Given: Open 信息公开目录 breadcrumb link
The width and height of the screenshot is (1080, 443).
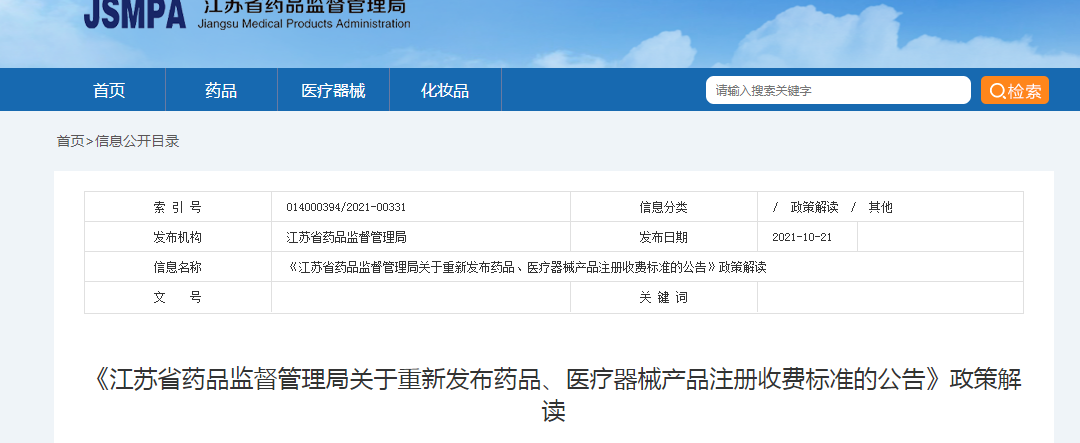Looking at the screenshot, I should pyautogui.click(x=137, y=141).
